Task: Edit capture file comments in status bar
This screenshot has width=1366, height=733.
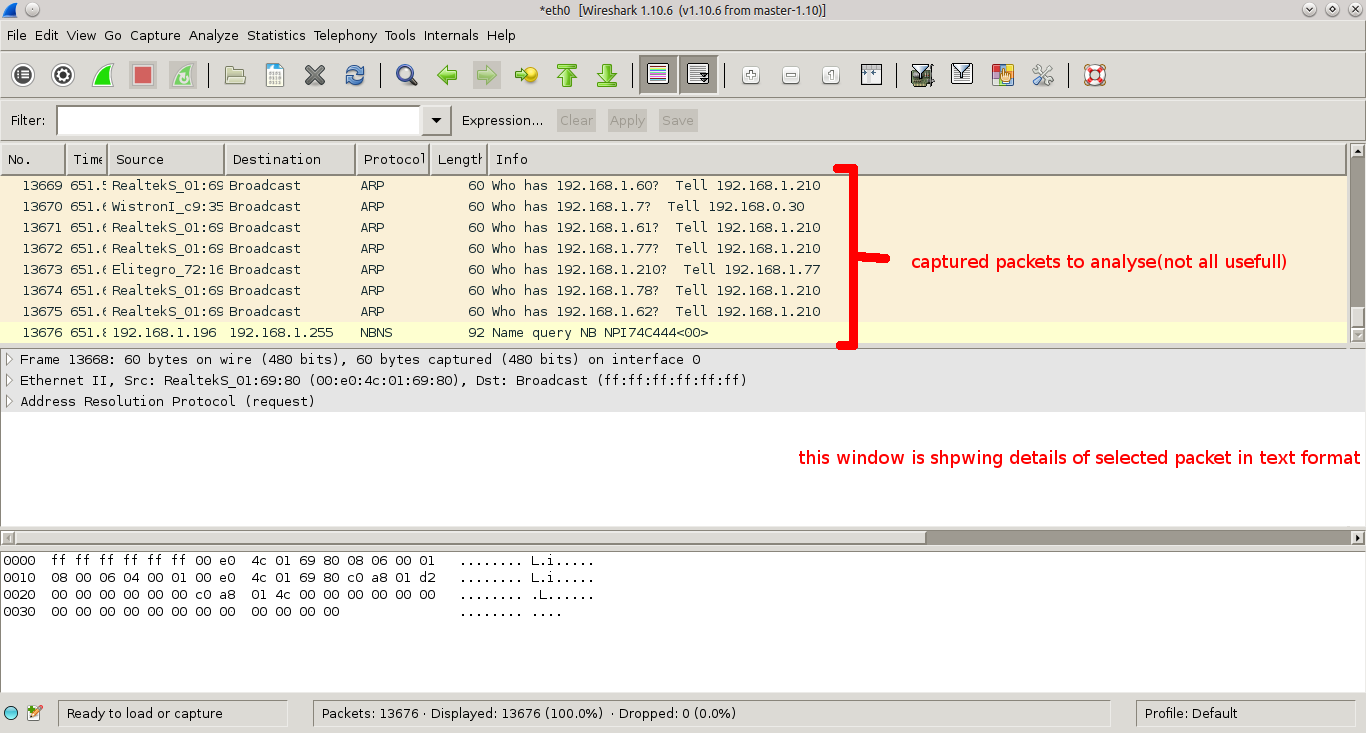Action: coord(35,713)
